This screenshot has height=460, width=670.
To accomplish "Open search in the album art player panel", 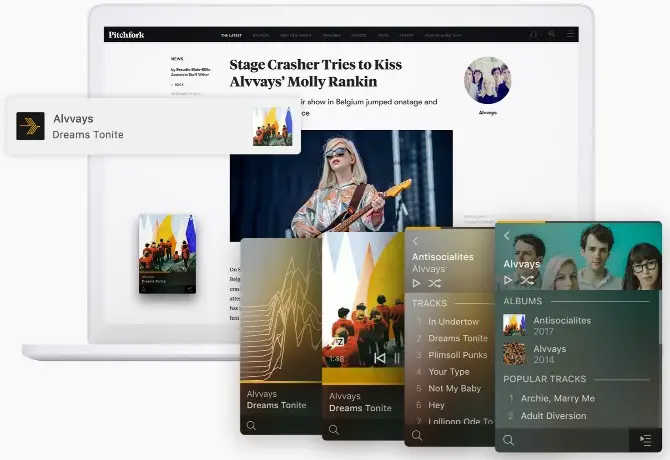I will (334, 430).
